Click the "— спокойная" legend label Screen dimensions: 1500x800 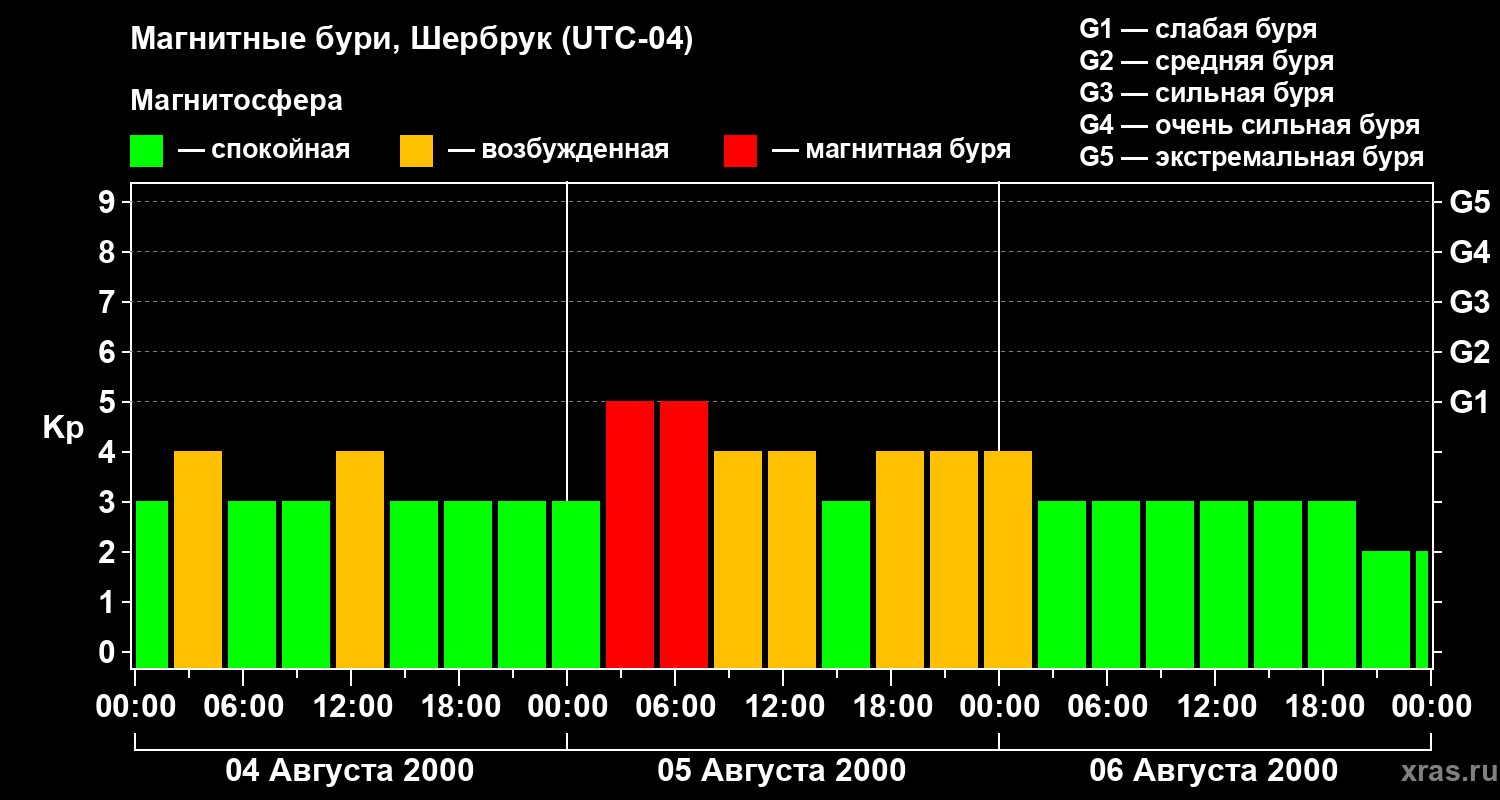pos(264,150)
